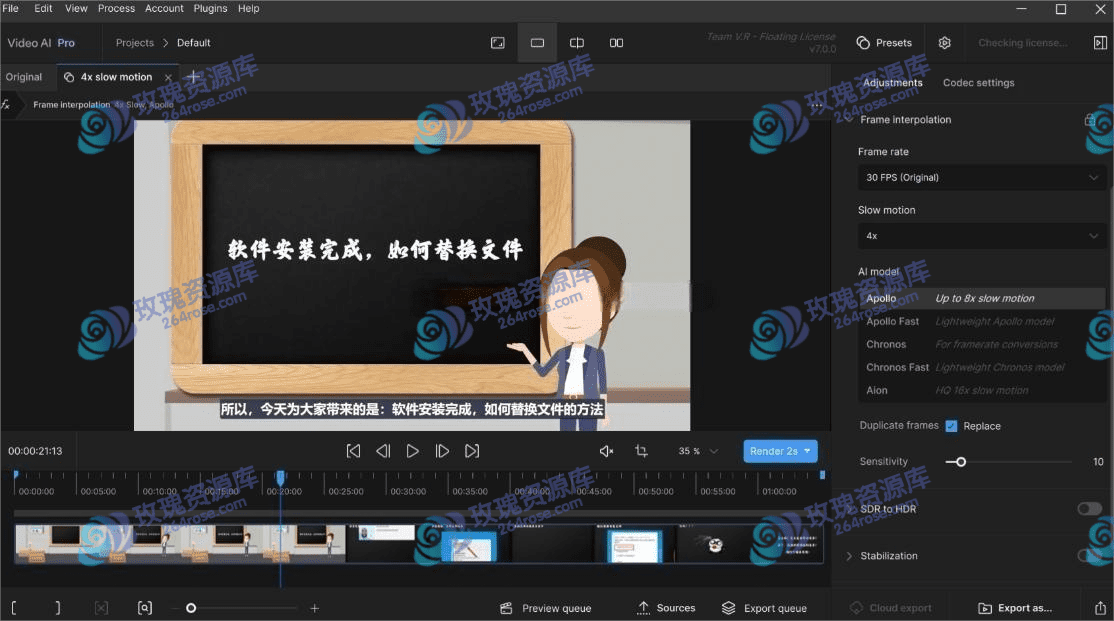
Task: Switch to the Adjustments tab
Action: click(892, 82)
